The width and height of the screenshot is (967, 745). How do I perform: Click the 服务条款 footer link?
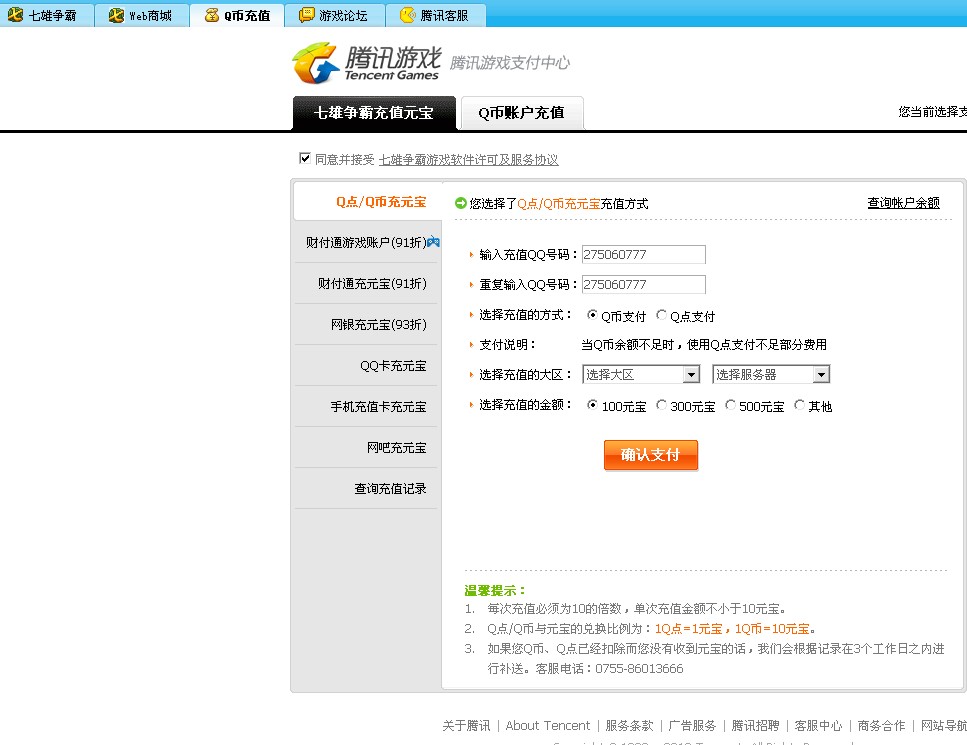(x=629, y=726)
